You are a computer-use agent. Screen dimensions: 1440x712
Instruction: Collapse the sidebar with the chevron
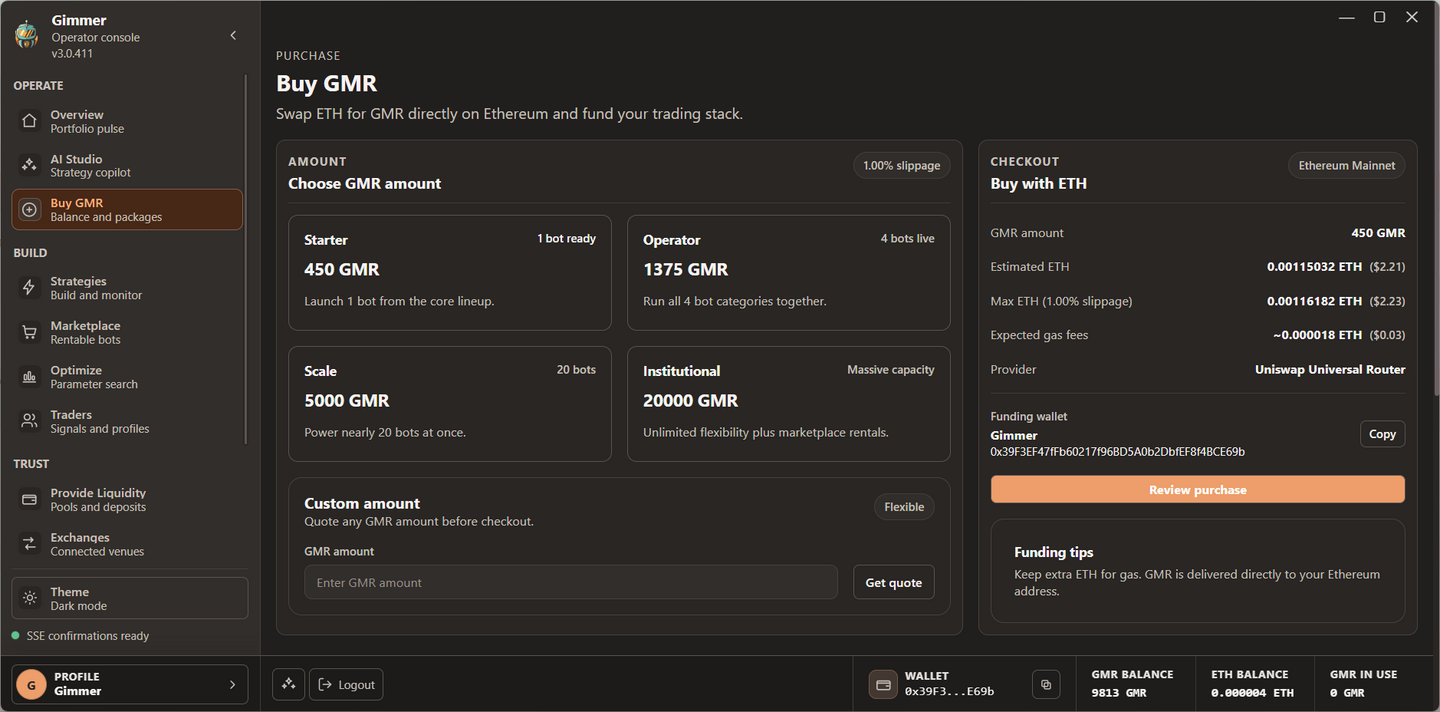[233, 36]
